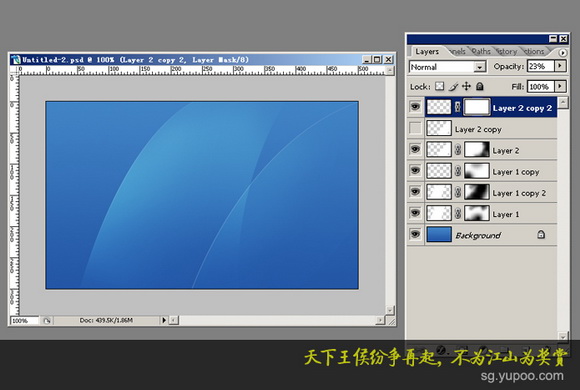
Task: Open the Fill slider arrow
Action: click(x=560, y=86)
